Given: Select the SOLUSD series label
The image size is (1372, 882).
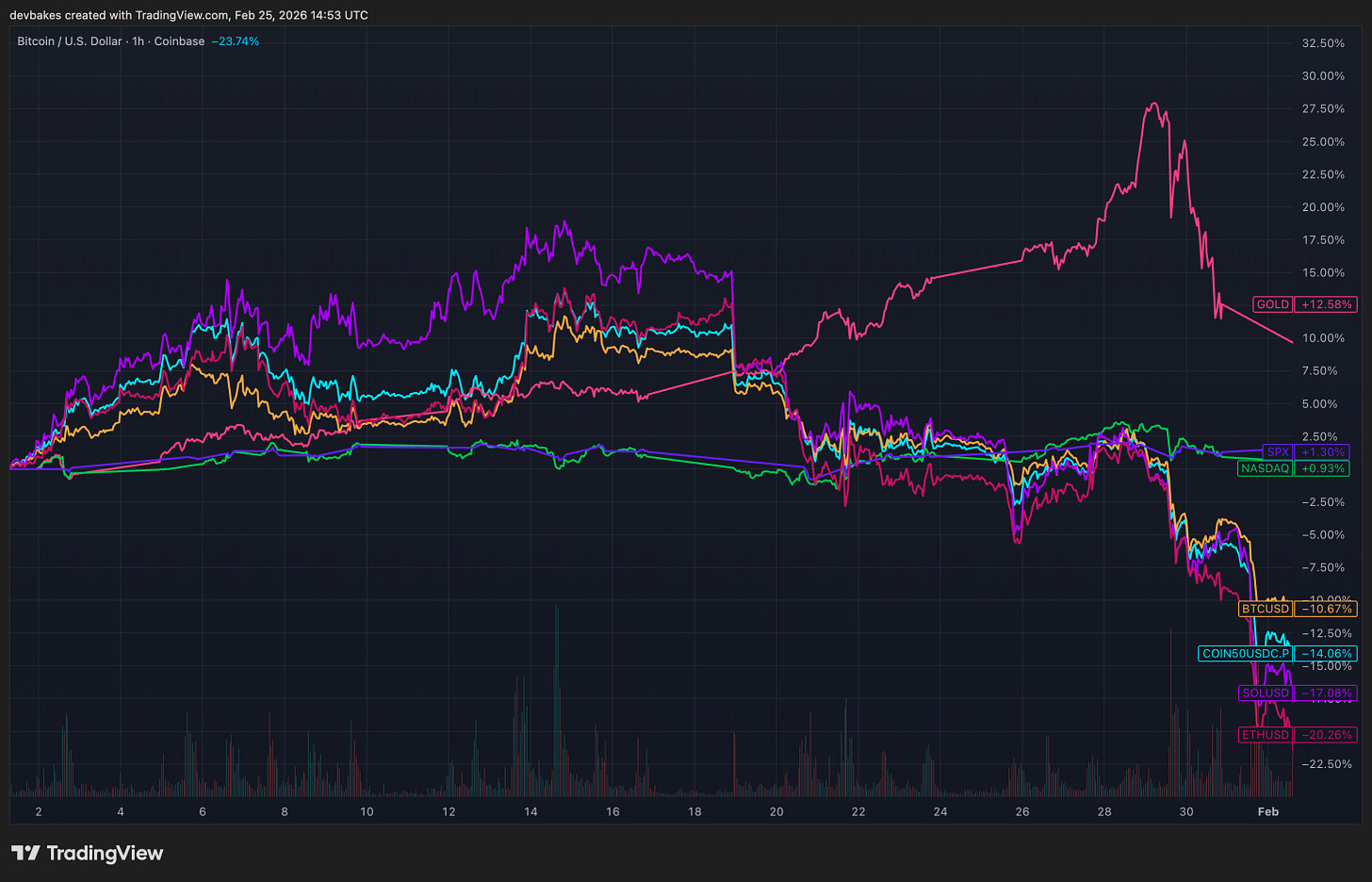Looking at the screenshot, I should [x=1266, y=693].
